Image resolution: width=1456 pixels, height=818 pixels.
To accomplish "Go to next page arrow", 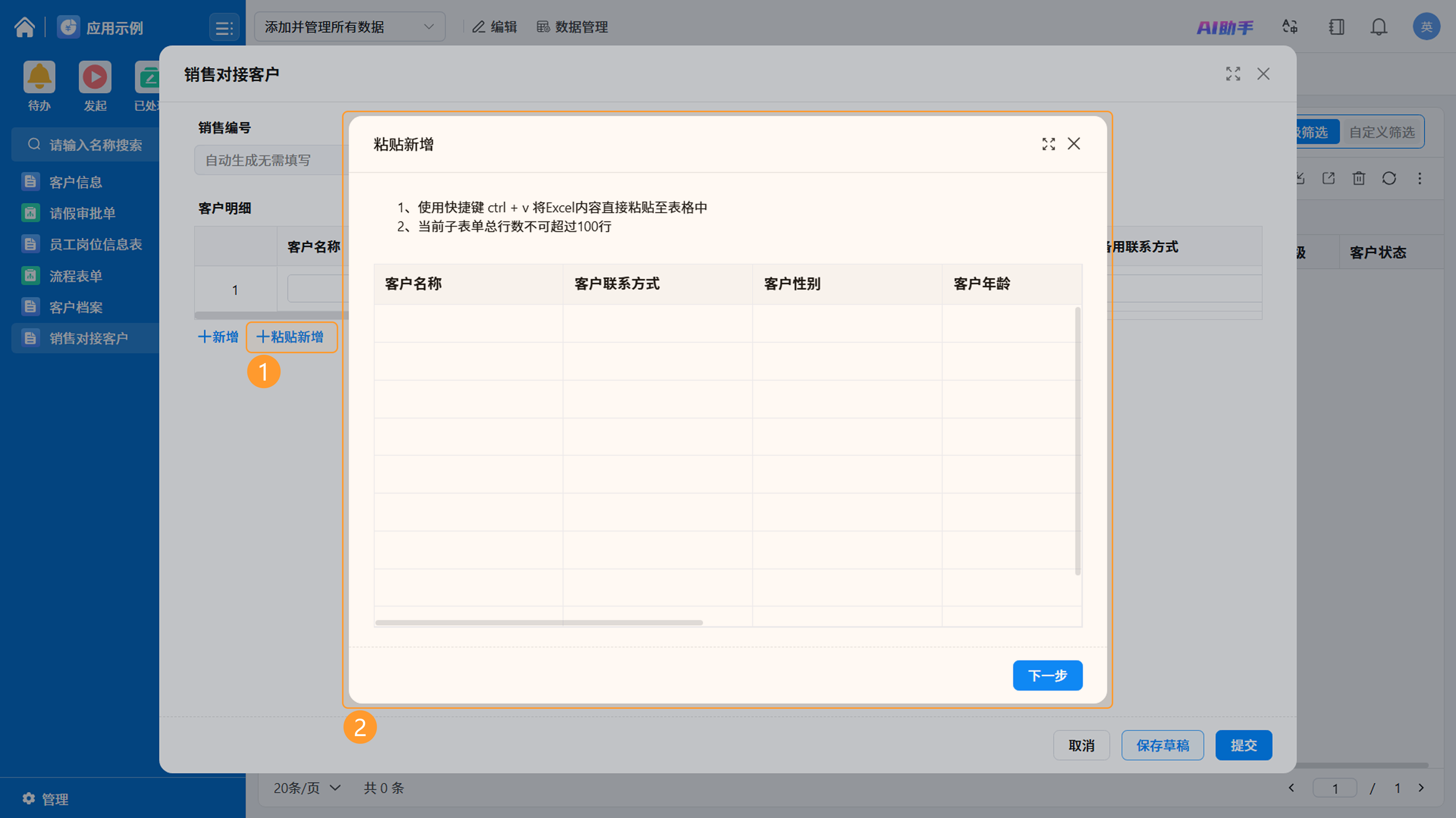I will 1421,788.
